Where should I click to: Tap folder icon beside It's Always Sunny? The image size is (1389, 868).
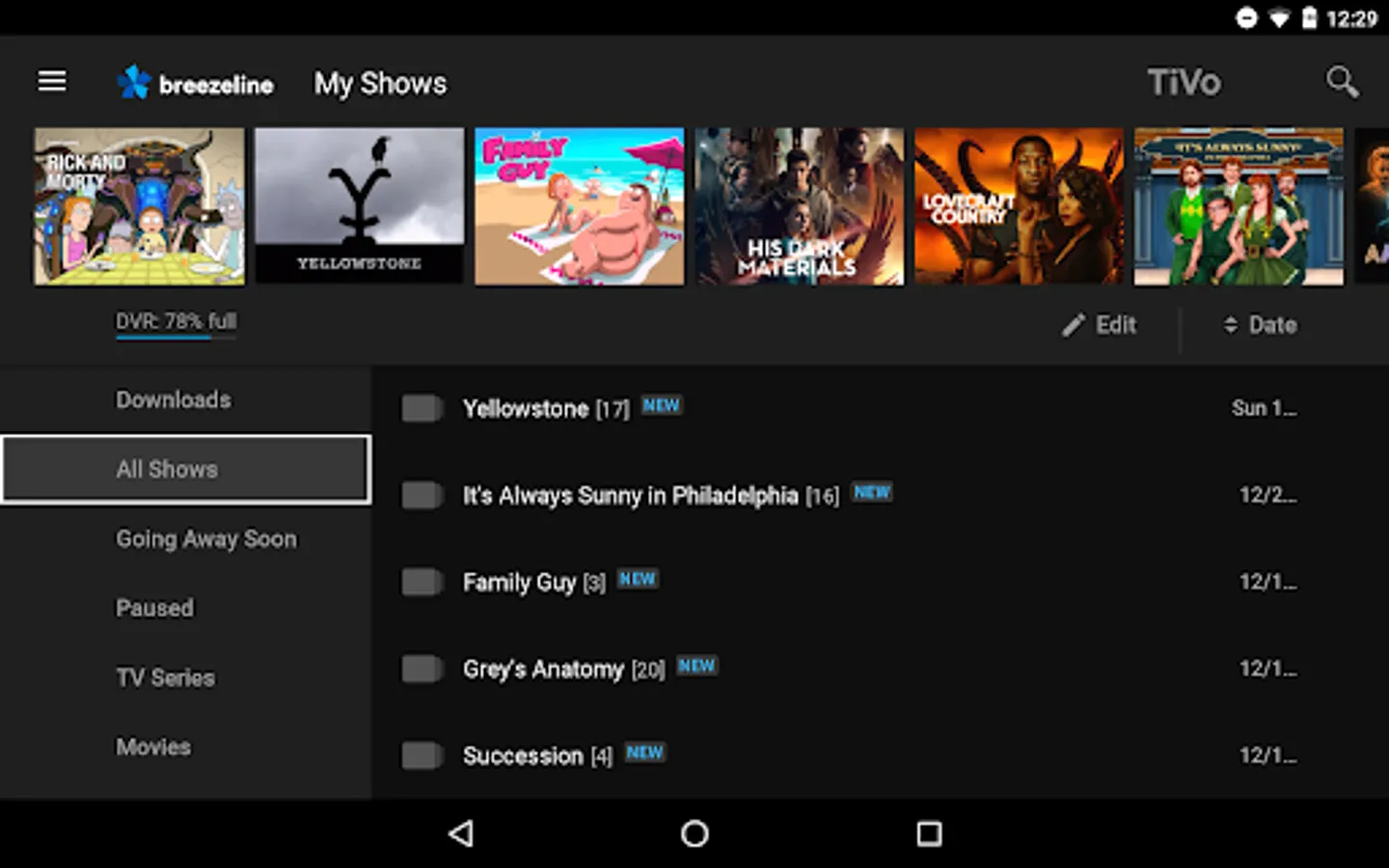(422, 495)
